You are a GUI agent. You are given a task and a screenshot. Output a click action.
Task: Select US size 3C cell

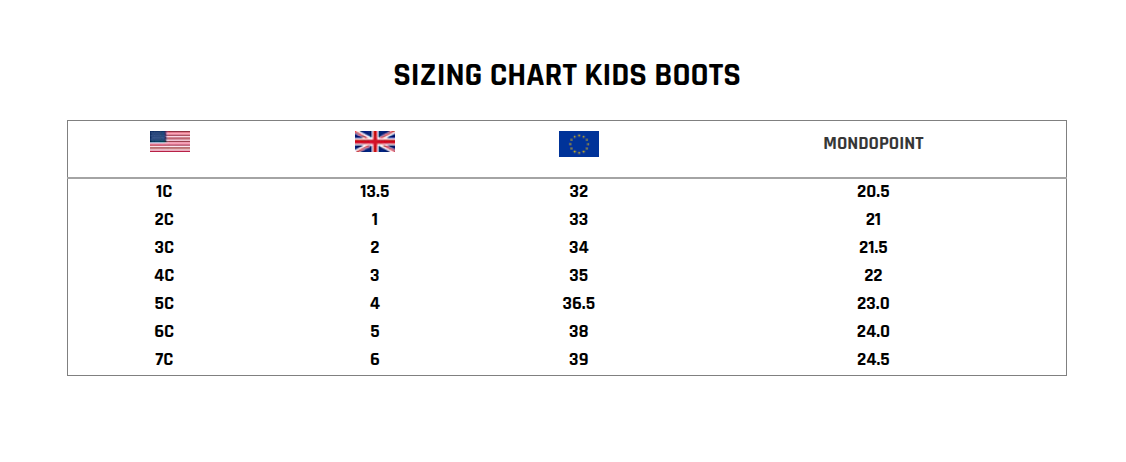[x=165, y=247]
